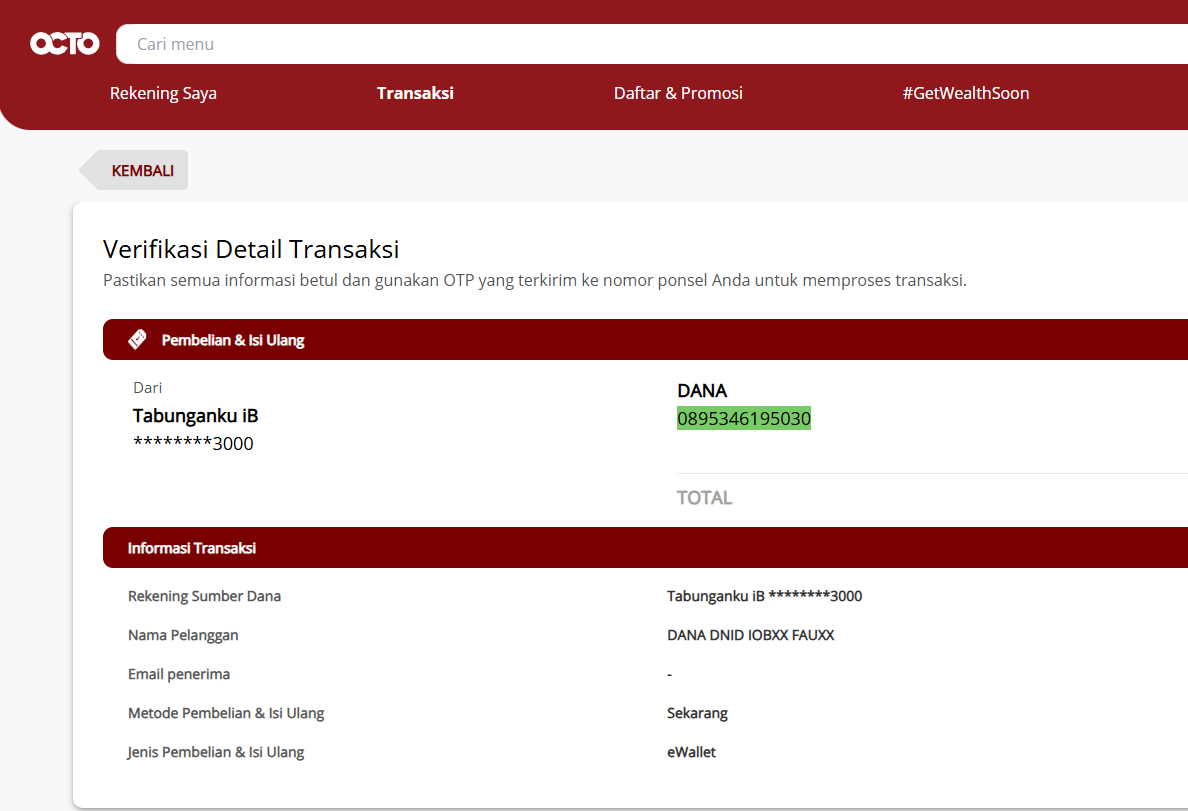Viewport: 1188px width, 811px height.
Task: Open the Transaksi menu
Action: [415, 93]
